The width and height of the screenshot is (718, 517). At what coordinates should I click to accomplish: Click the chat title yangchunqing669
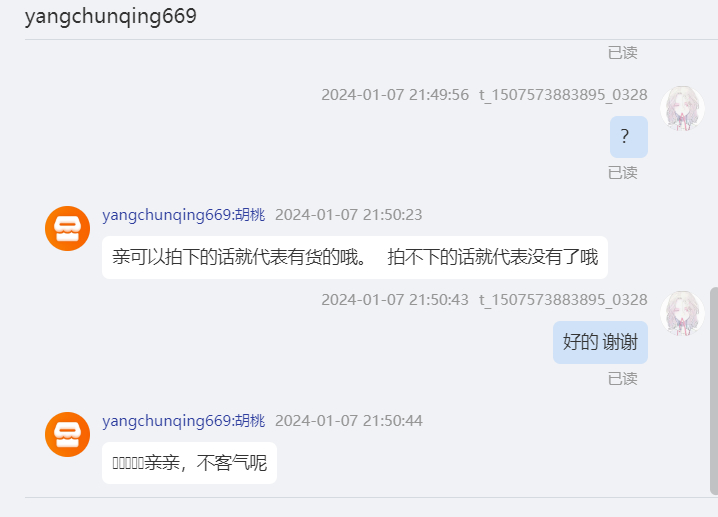(x=110, y=16)
